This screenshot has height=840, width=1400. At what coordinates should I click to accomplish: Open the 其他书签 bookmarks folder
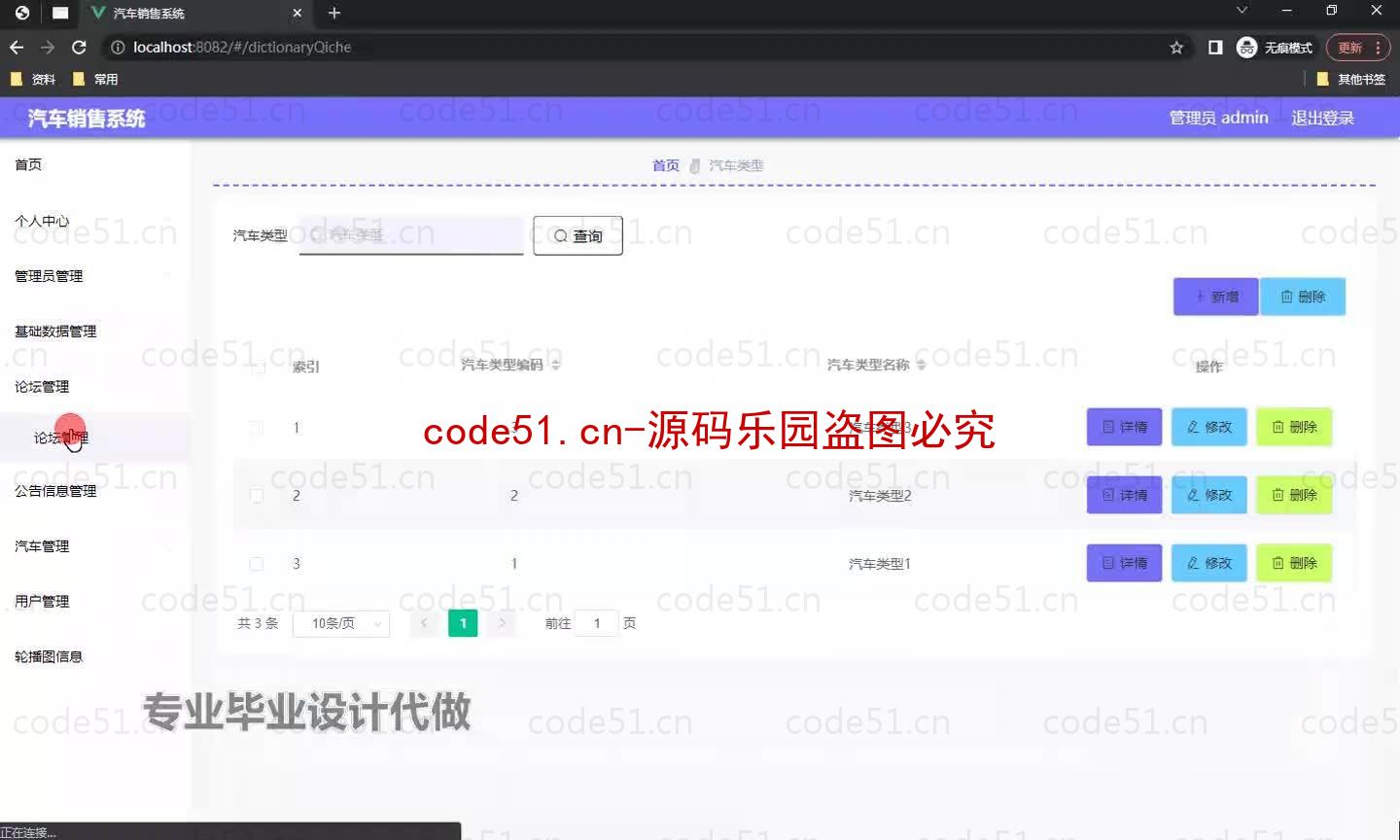(1350, 79)
